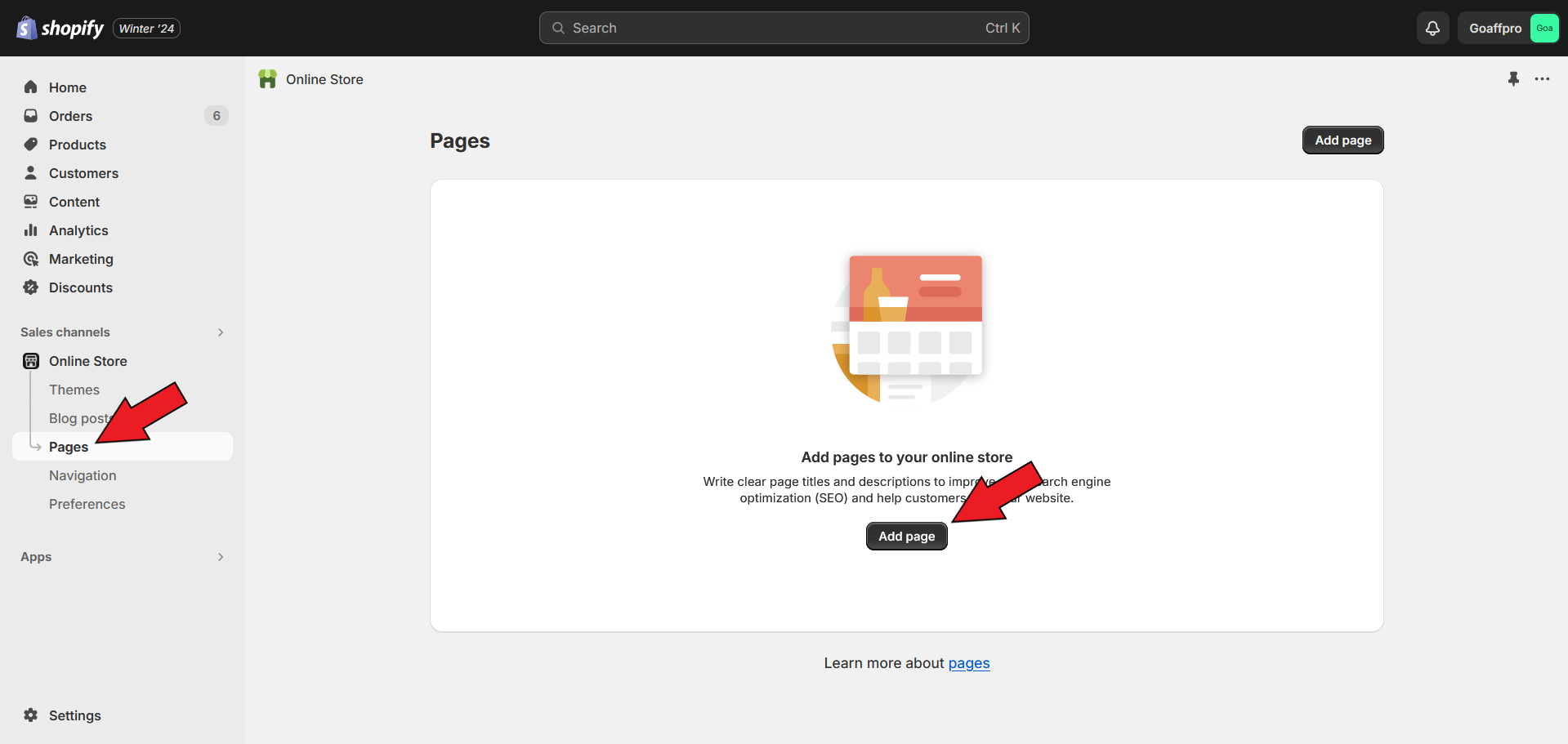Viewport: 1568px width, 744px height.
Task: Select Preferences in the sidebar
Action: (87, 504)
